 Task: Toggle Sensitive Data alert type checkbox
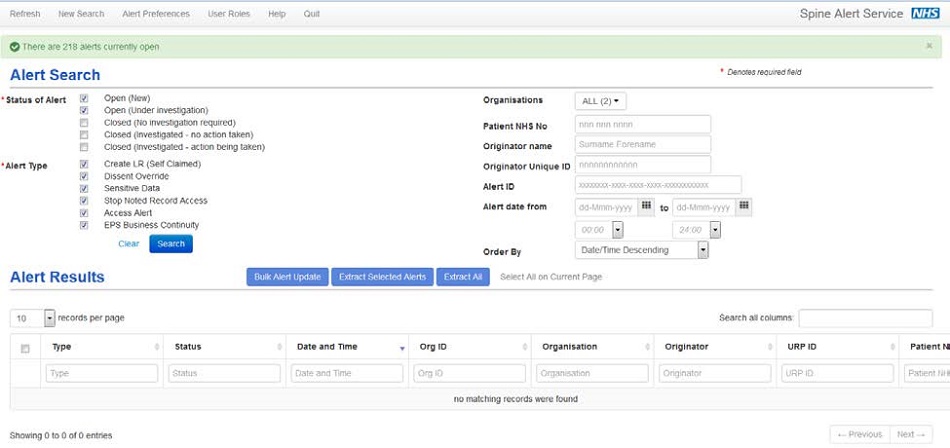pos(84,189)
